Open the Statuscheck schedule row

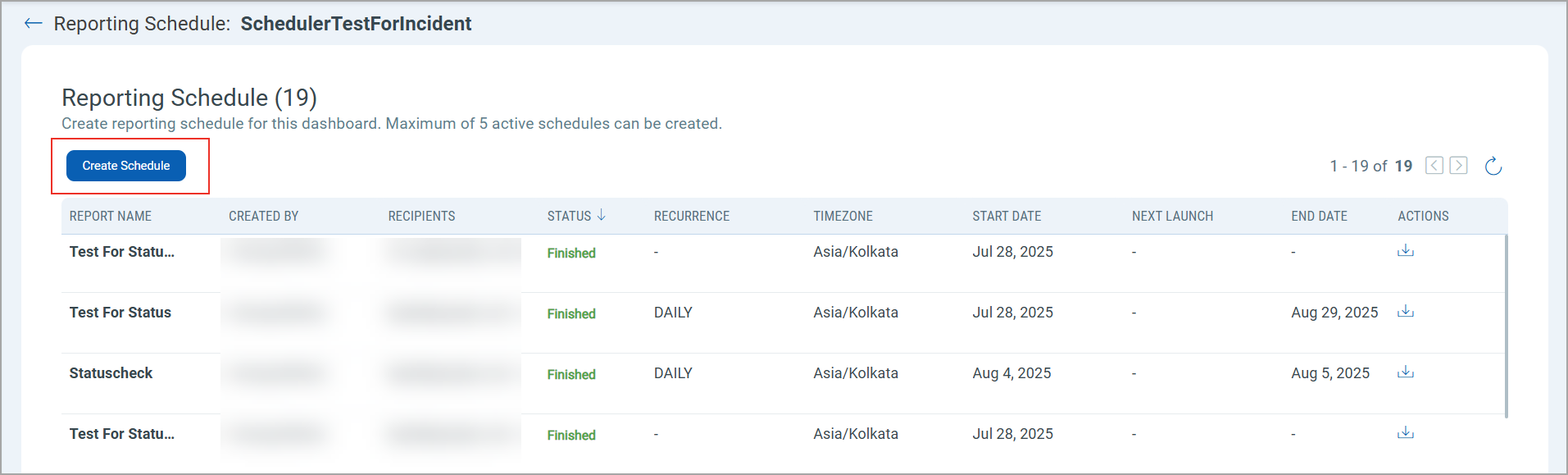(x=111, y=373)
